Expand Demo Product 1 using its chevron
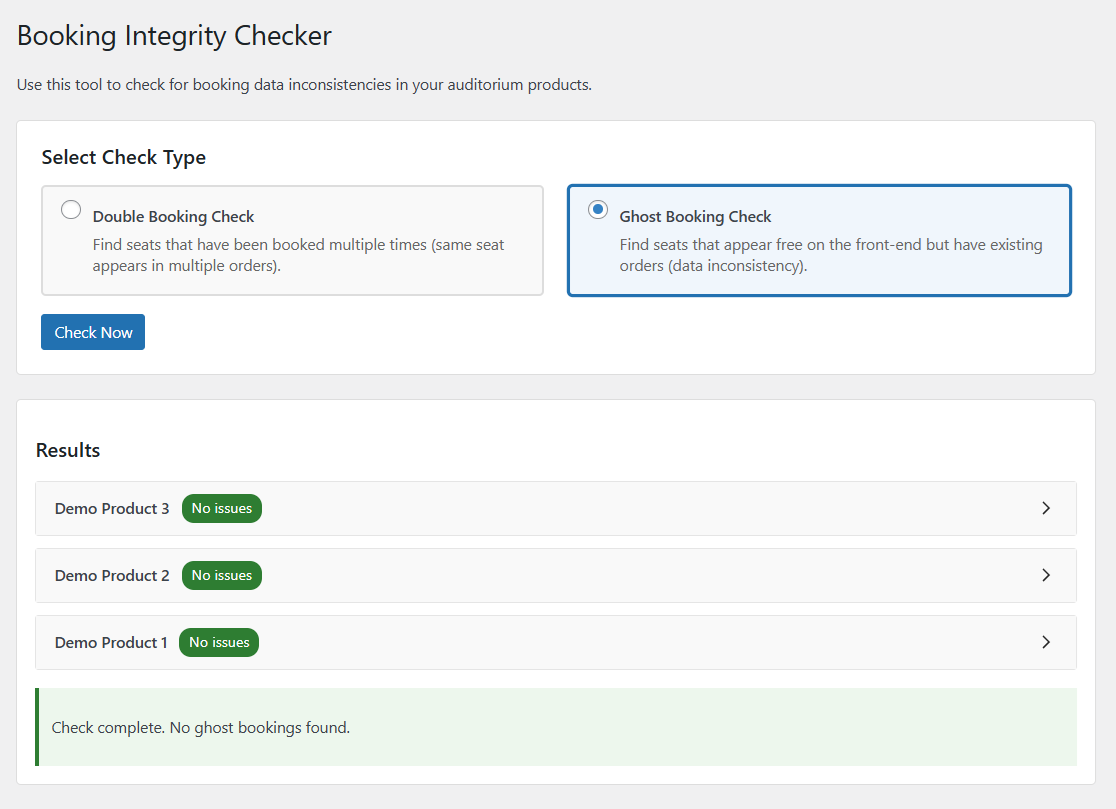Image resolution: width=1116 pixels, height=809 pixels. tap(1046, 642)
